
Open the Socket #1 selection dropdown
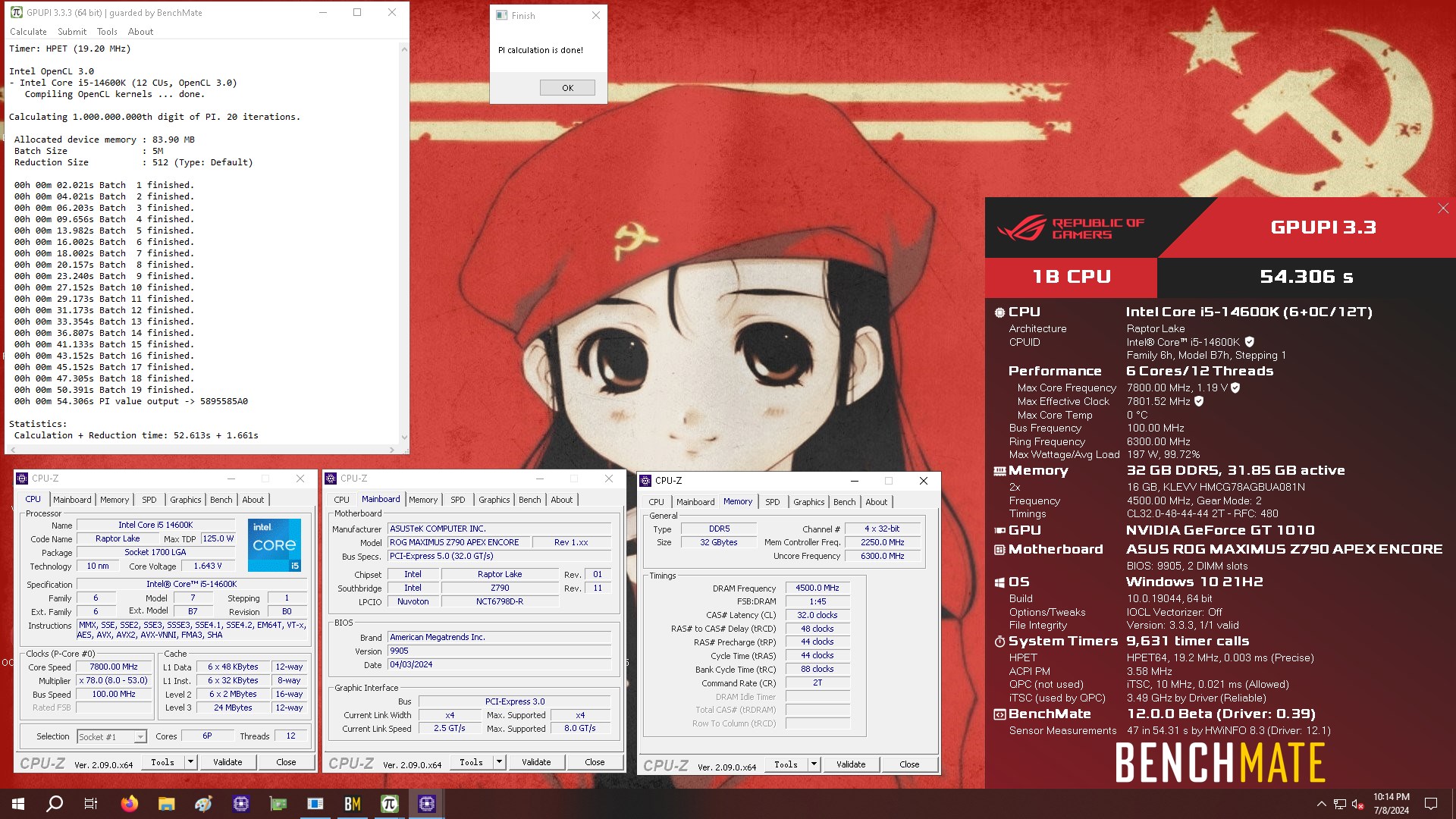point(140,737)
